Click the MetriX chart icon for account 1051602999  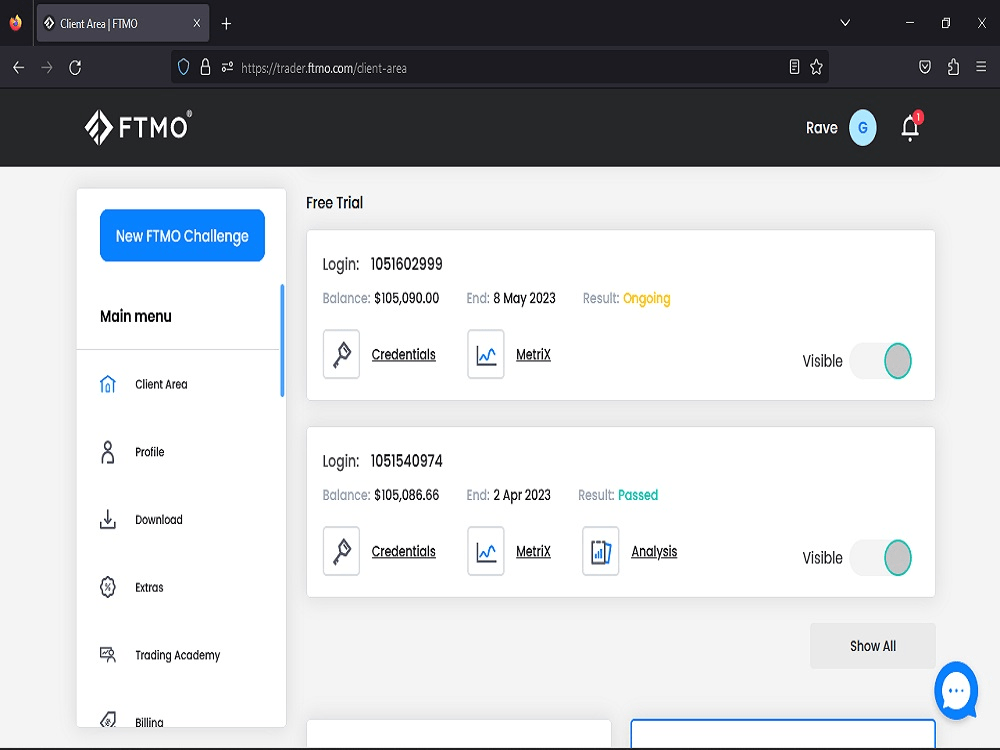coord(485,354)
